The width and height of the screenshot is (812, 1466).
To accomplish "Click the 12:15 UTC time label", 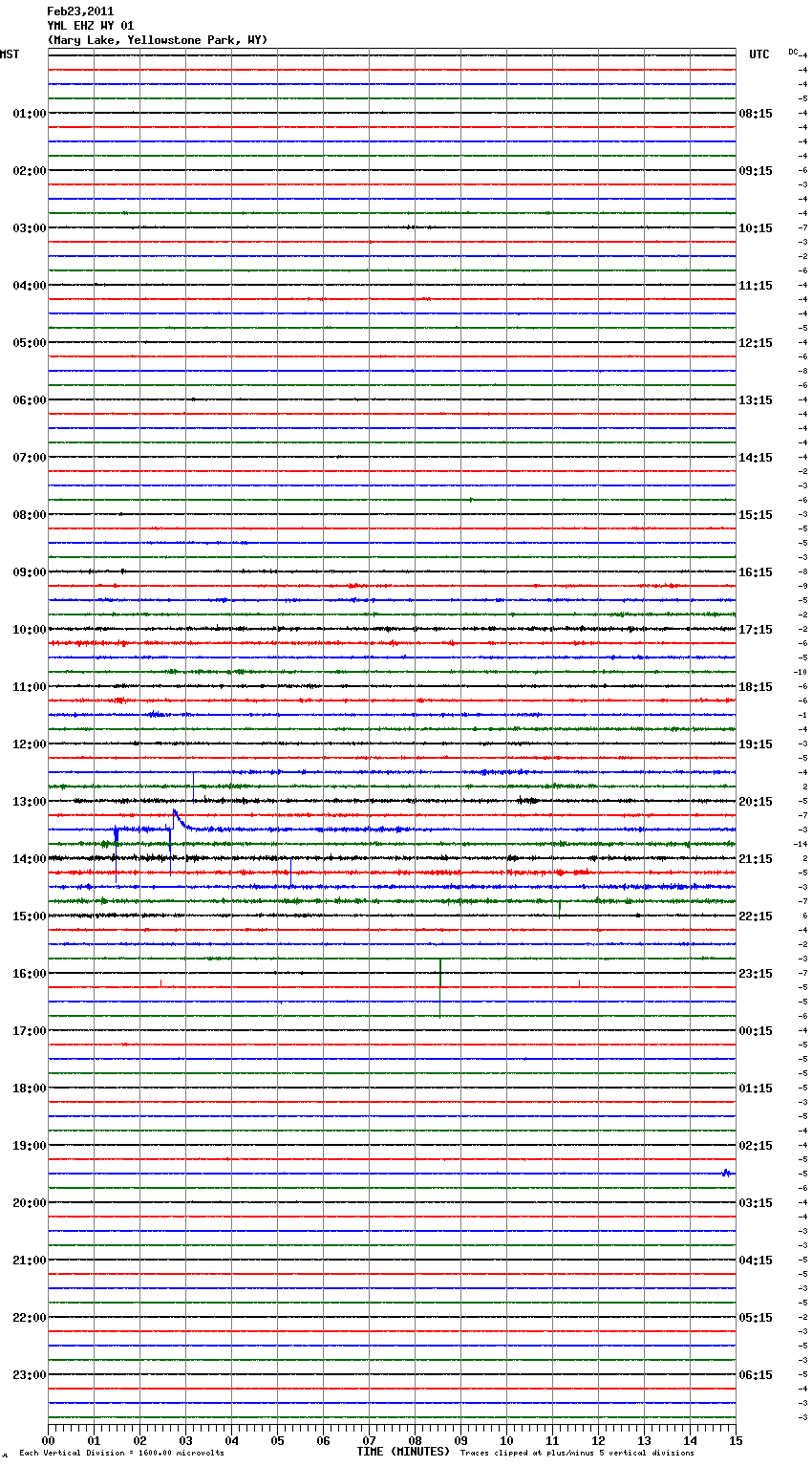I will click(756, 343).
